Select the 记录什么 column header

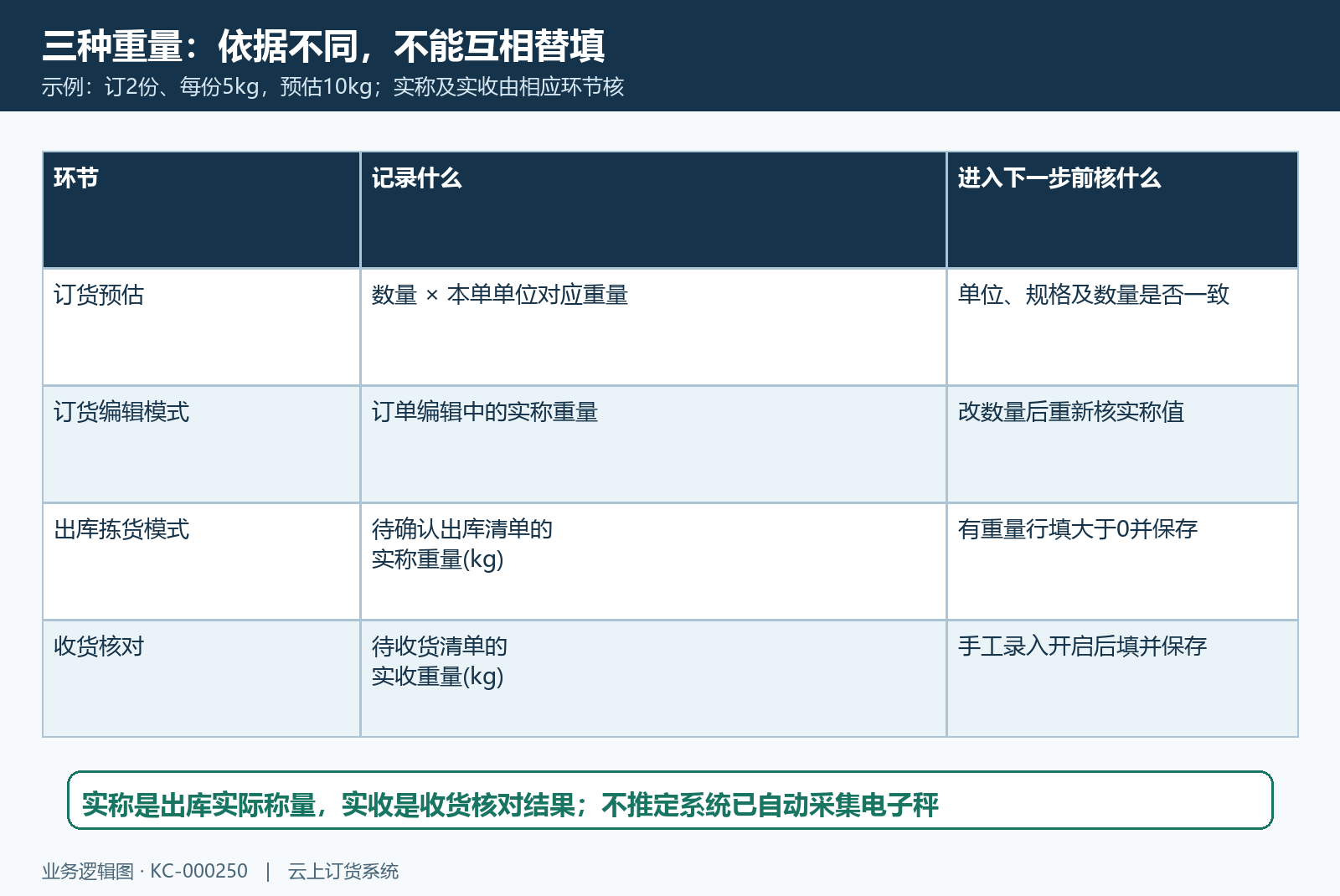pyautogui.click(x=653, y=210)
